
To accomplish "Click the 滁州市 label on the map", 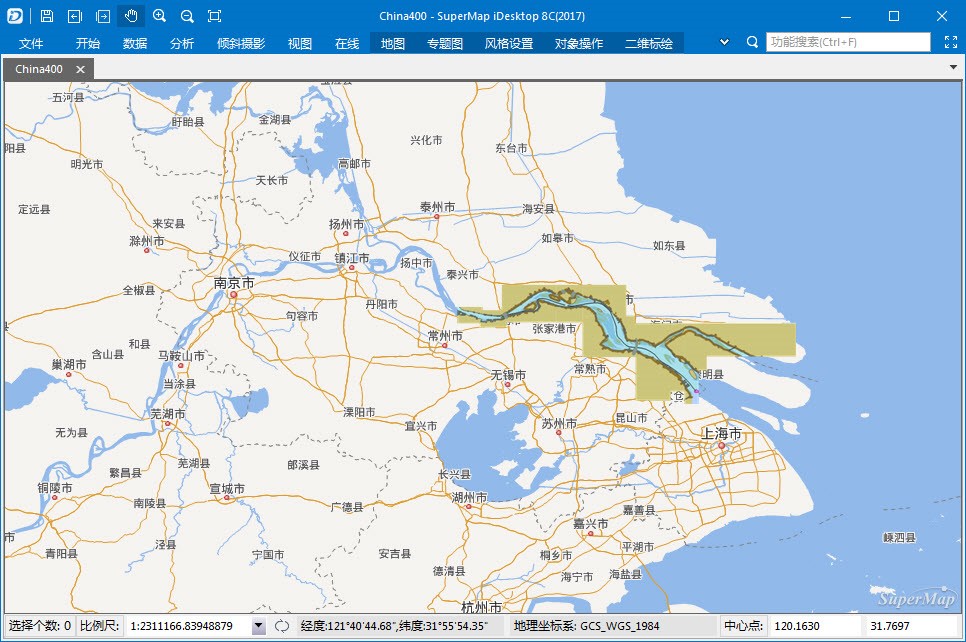I will point(147,241).
